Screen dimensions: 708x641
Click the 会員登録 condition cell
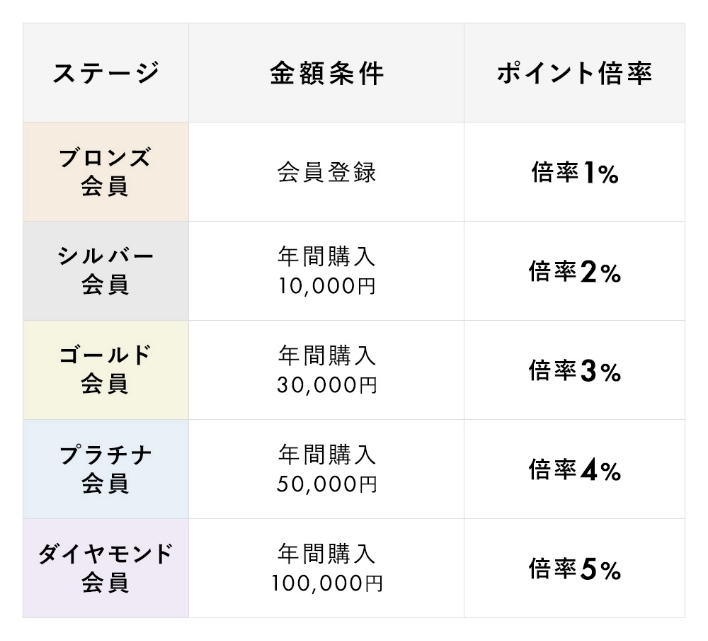[x=326, y=172]
